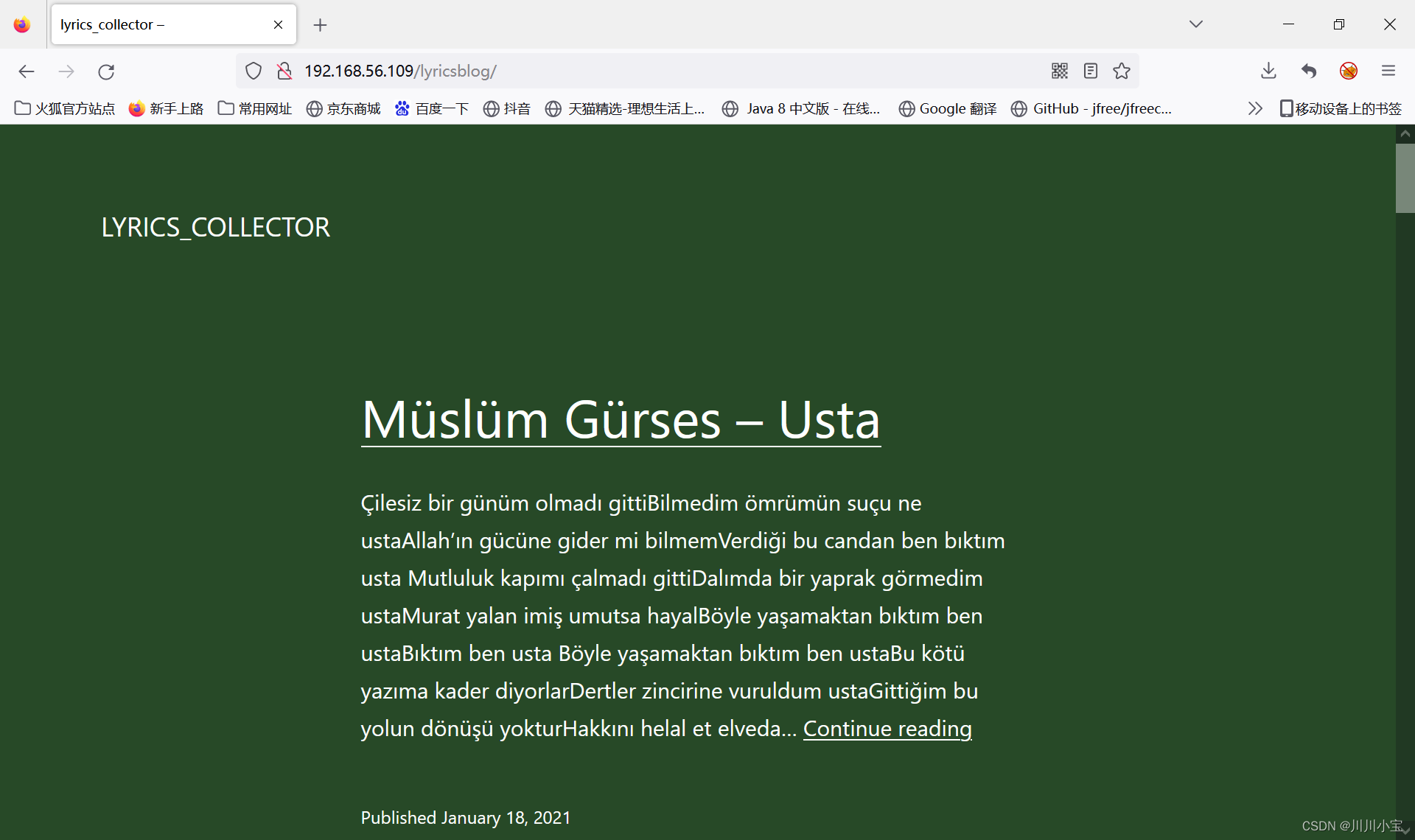The image size is (1415, 840).
Task: Show more bookmarks overflow chevron
Action: click(1254, 109)
